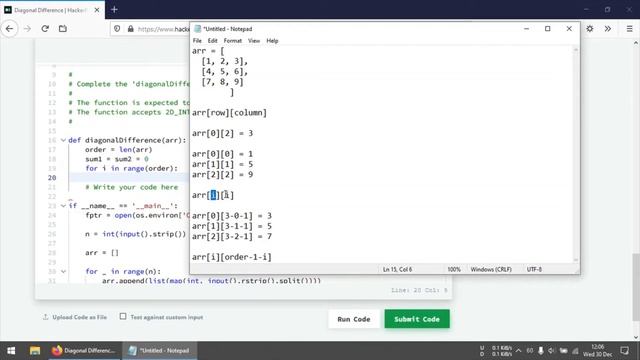Click 'arr[0][2] = 3' line in Notepad

click(x=222, y=133)
